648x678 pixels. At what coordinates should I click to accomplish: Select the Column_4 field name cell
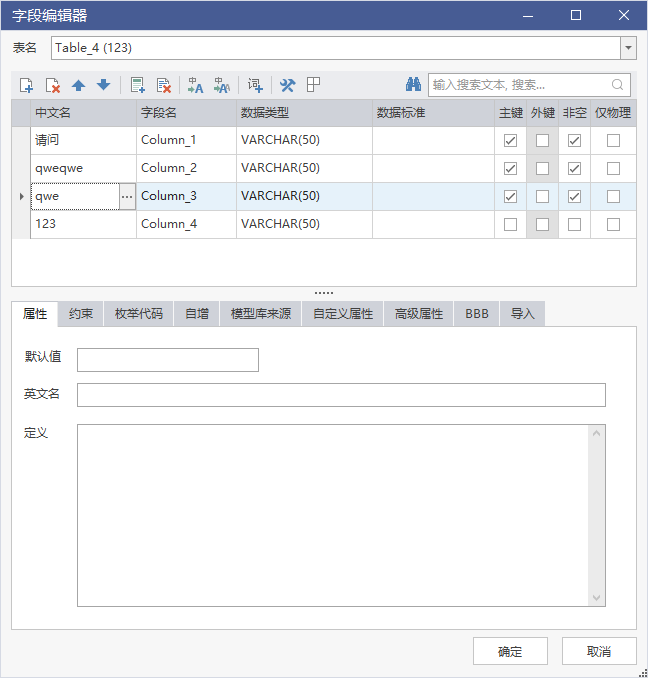tap(187, 225)
